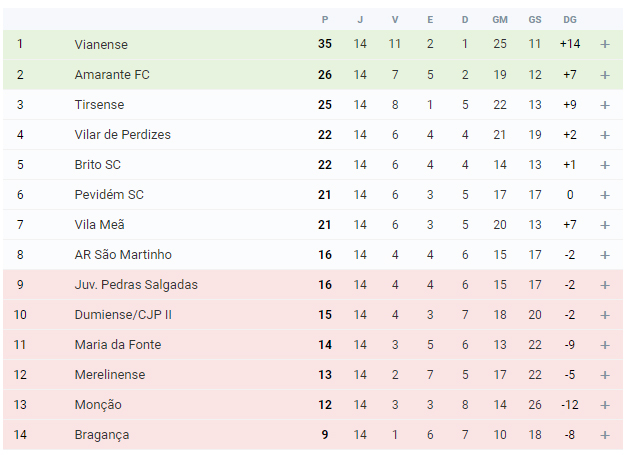
Task: Open plus icon for Vilar de Perdizes
Action: click(x=605, y=135)
